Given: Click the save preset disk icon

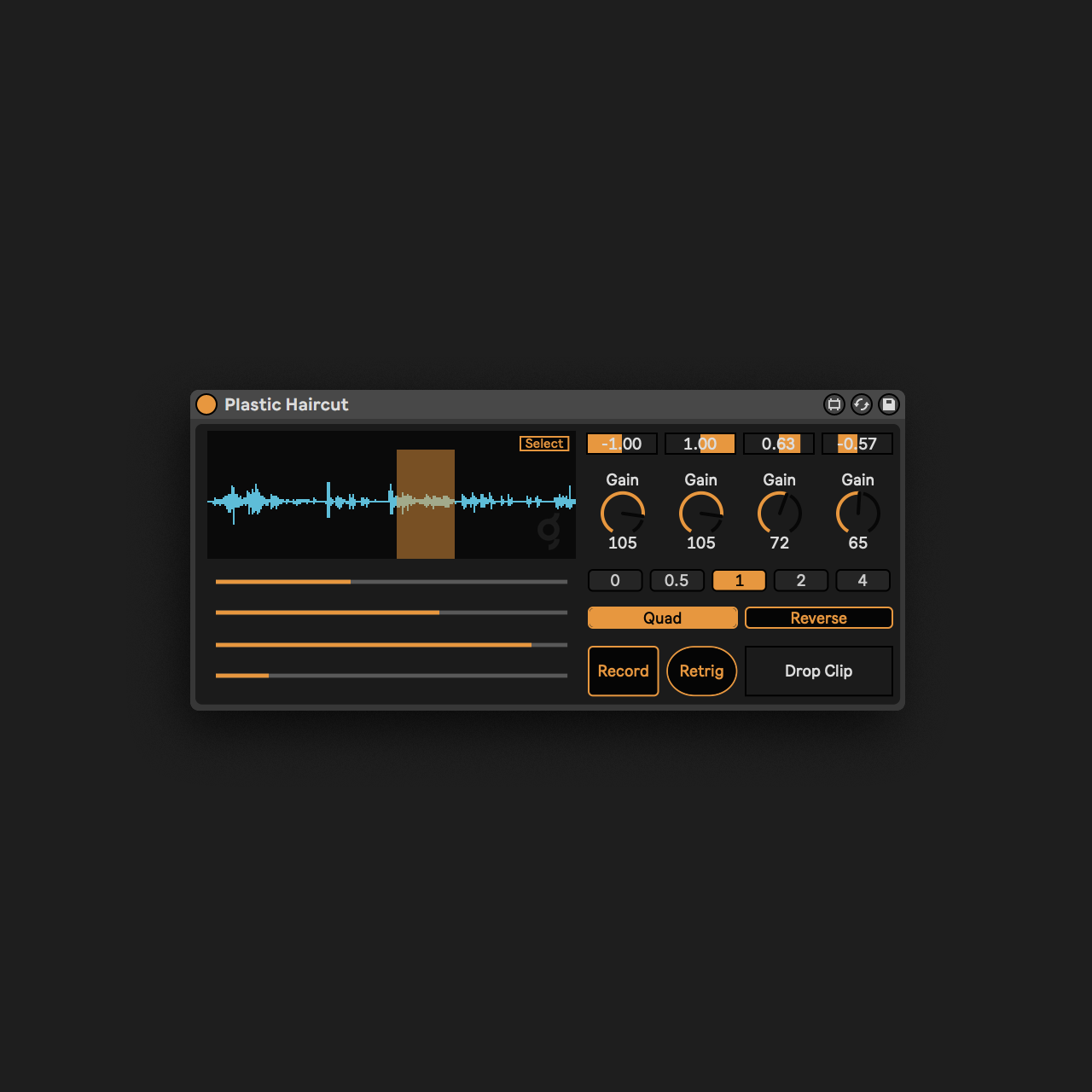Looking at the screenshot, I should click(889, 404).
